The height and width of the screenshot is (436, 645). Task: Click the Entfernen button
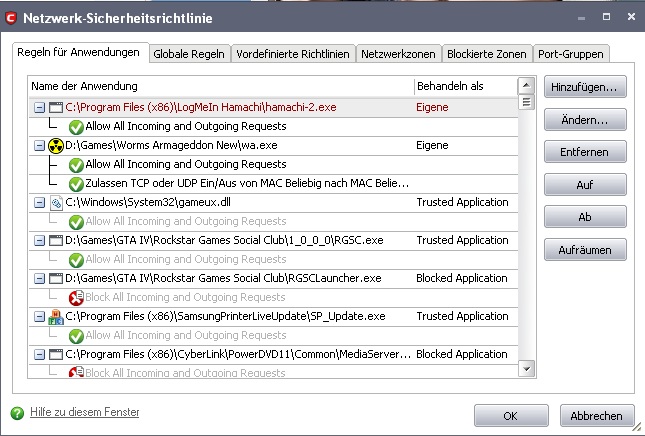point(585,152)
